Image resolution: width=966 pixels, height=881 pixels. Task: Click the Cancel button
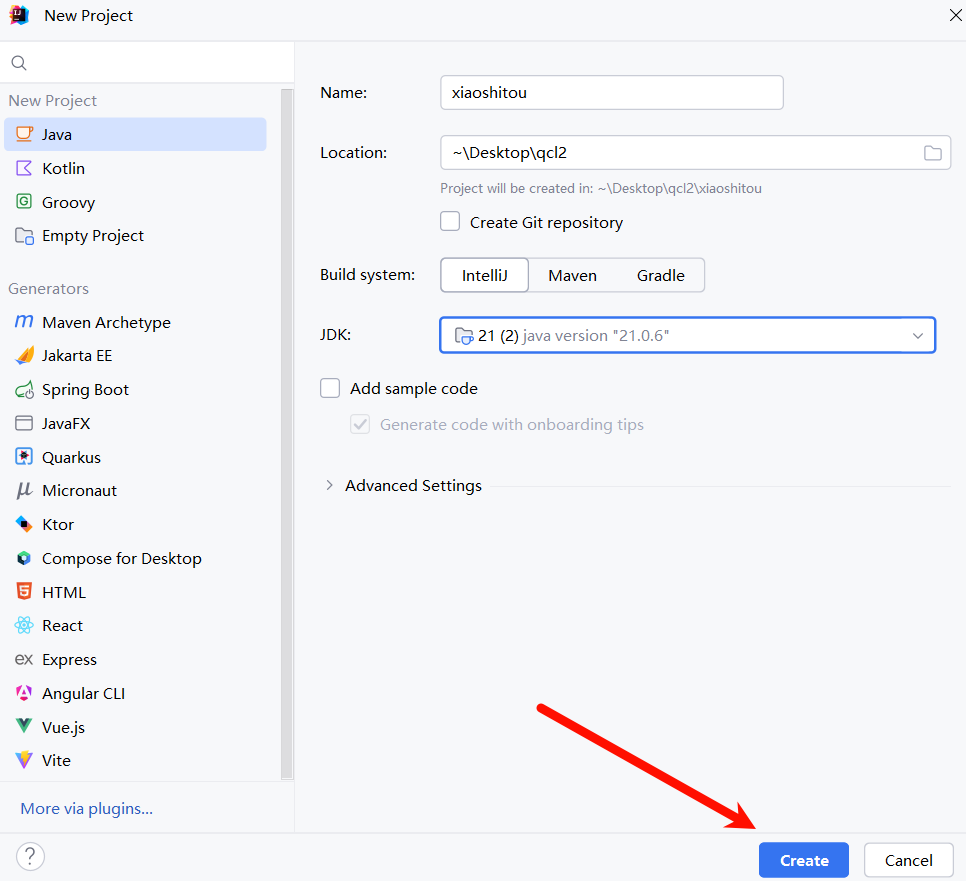point(908,860)
